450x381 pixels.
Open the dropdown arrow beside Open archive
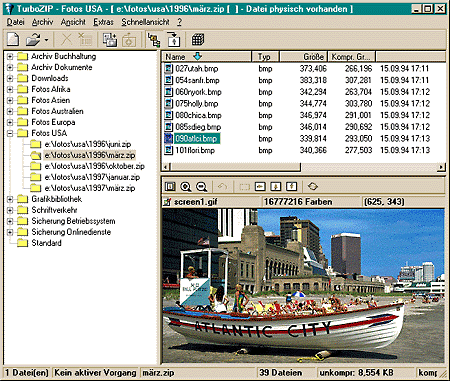46,40
